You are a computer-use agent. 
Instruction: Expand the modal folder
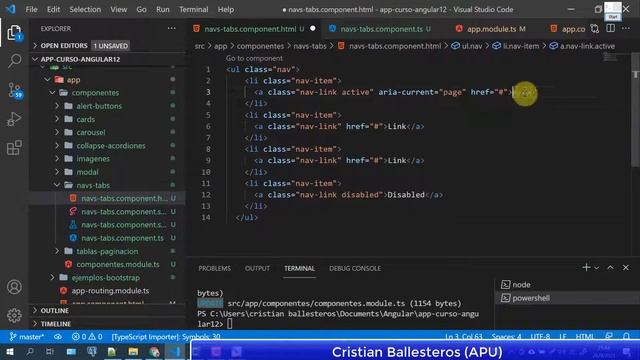(x=57, y=172)
